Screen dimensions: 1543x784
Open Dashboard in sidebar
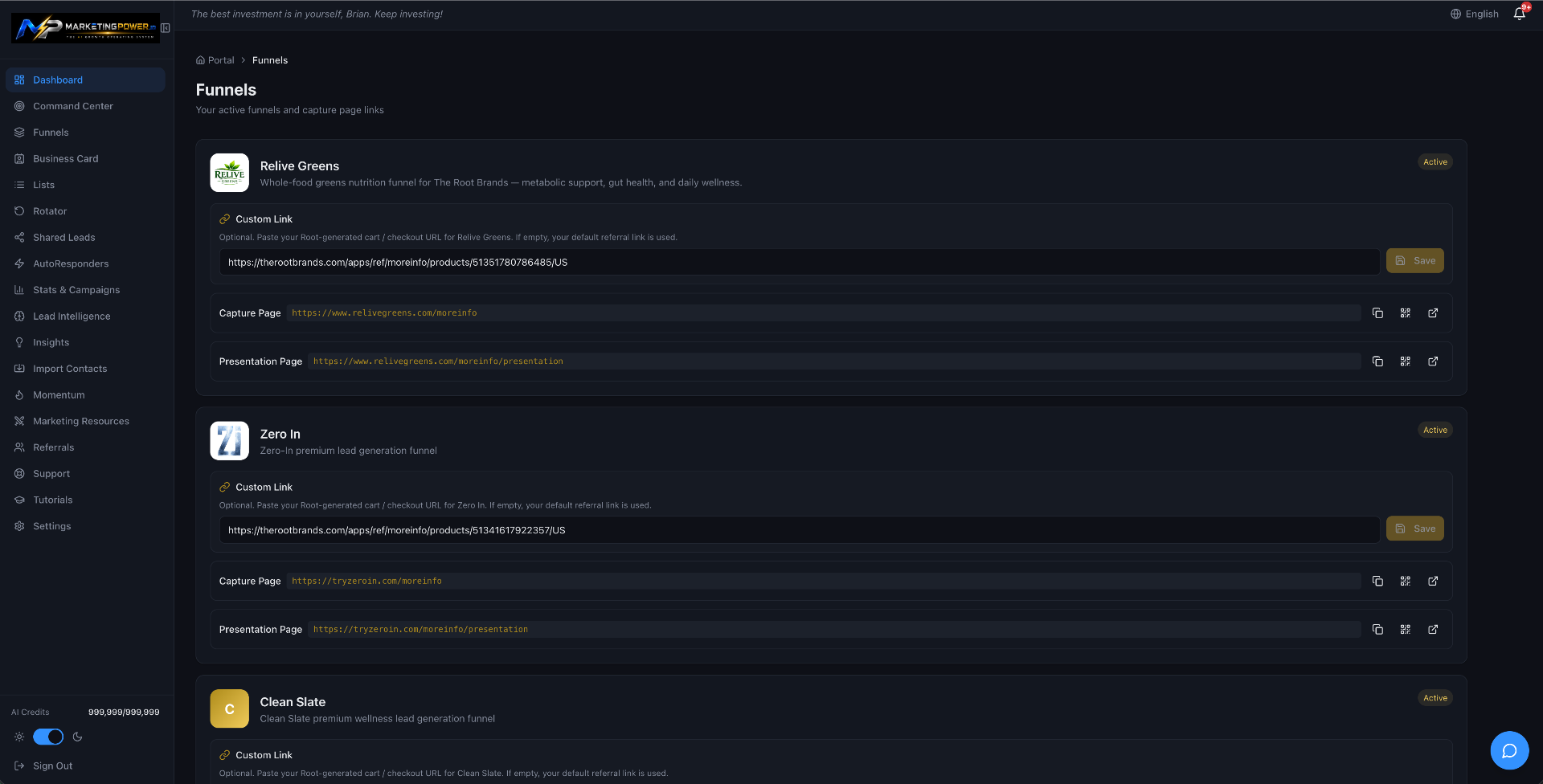coord(85,80)
